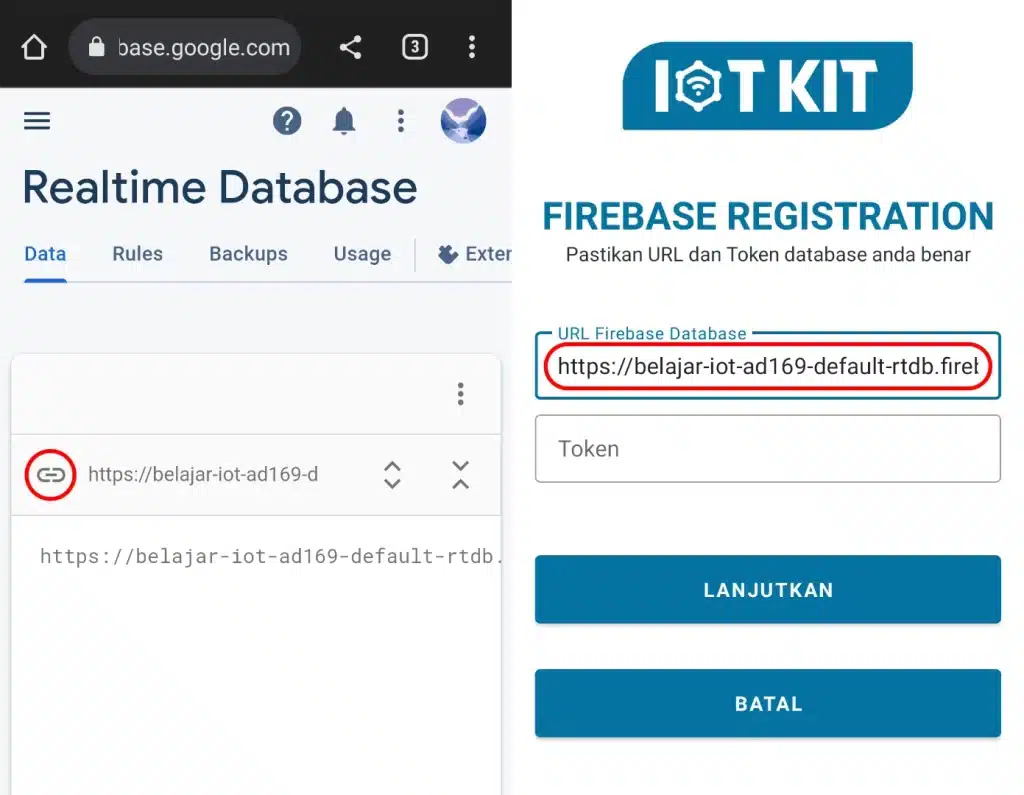Focus the Token input field
This screenshot has width=1024, height=795.
tap(767, 449)
